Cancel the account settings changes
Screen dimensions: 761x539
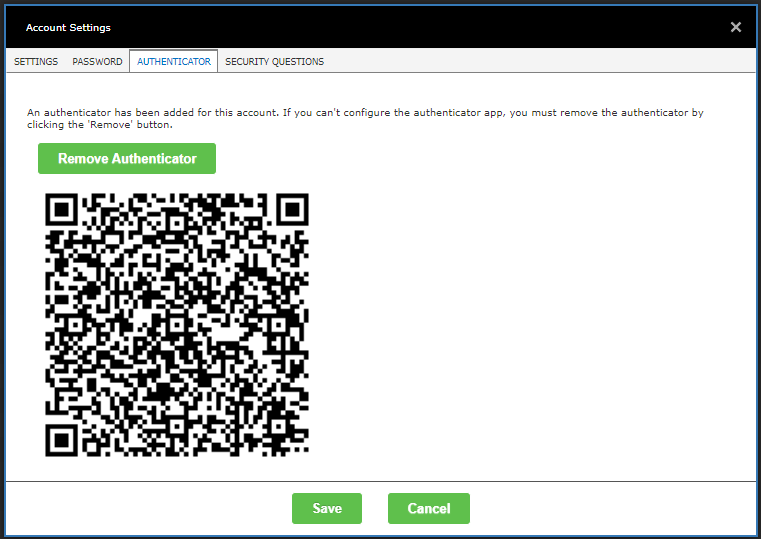(428, 508)
